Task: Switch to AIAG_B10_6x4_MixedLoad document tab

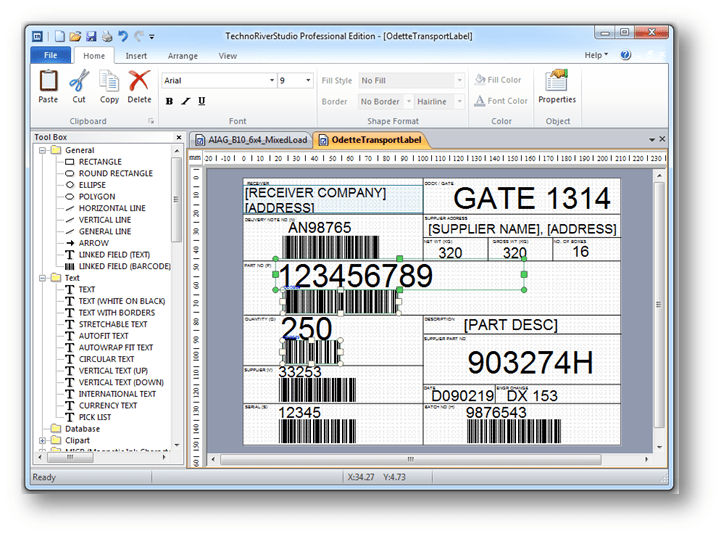Action: point(252,140)
